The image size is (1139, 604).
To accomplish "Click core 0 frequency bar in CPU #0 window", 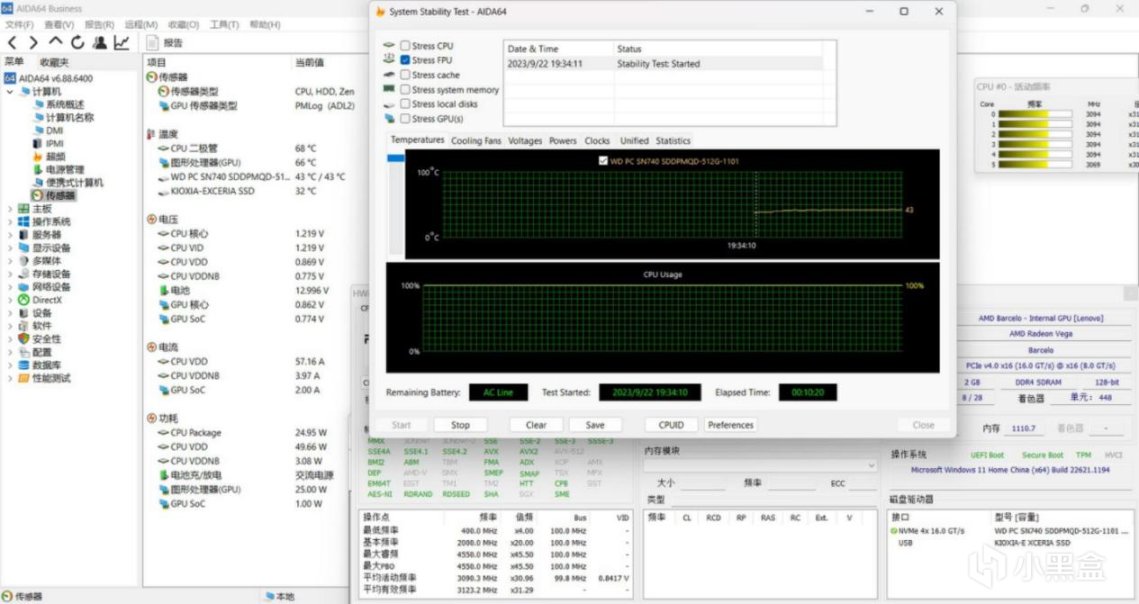I will pyautogui.click(x=1034, y=114).
